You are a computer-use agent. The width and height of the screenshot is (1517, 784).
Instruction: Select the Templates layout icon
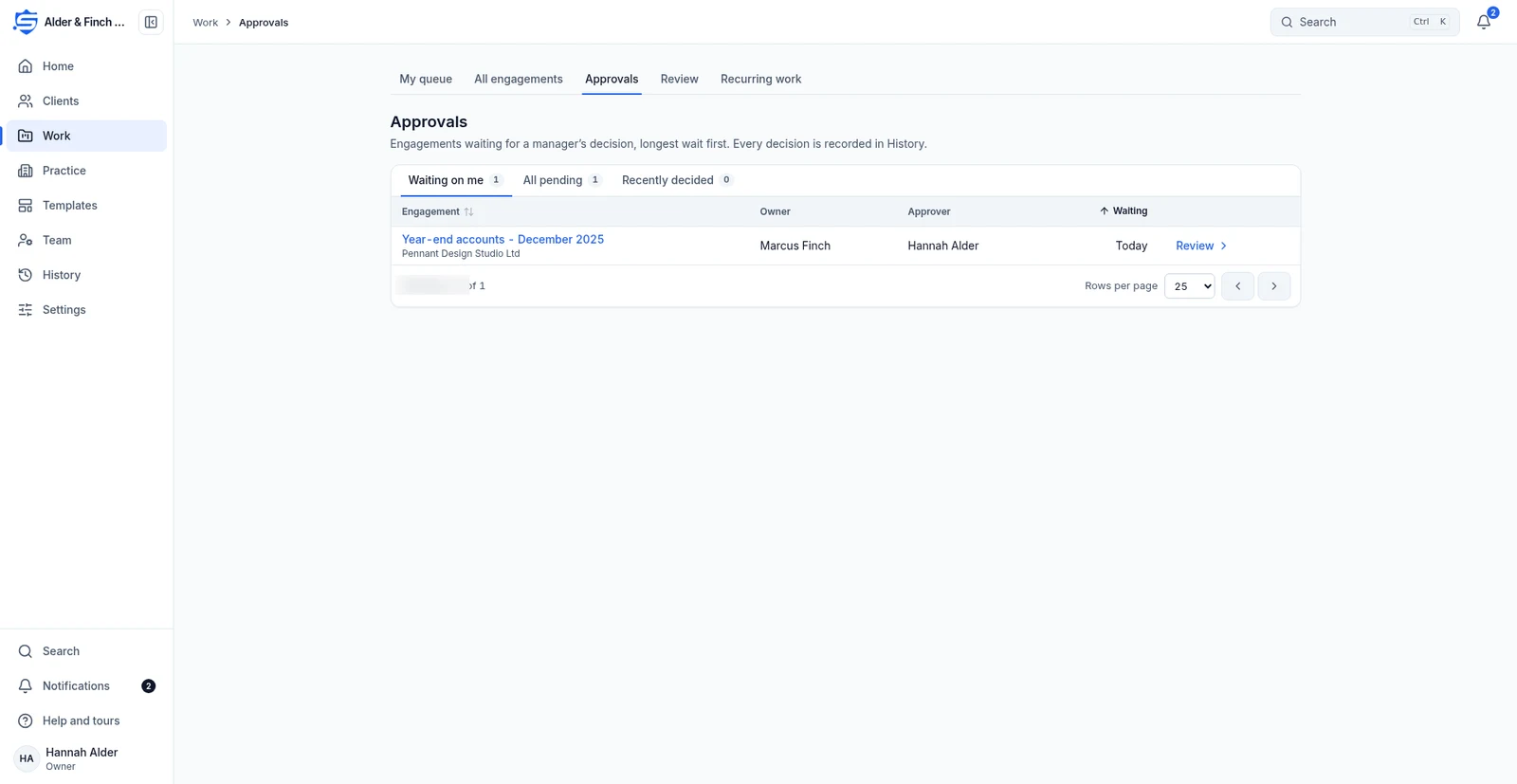click(26, 206)
